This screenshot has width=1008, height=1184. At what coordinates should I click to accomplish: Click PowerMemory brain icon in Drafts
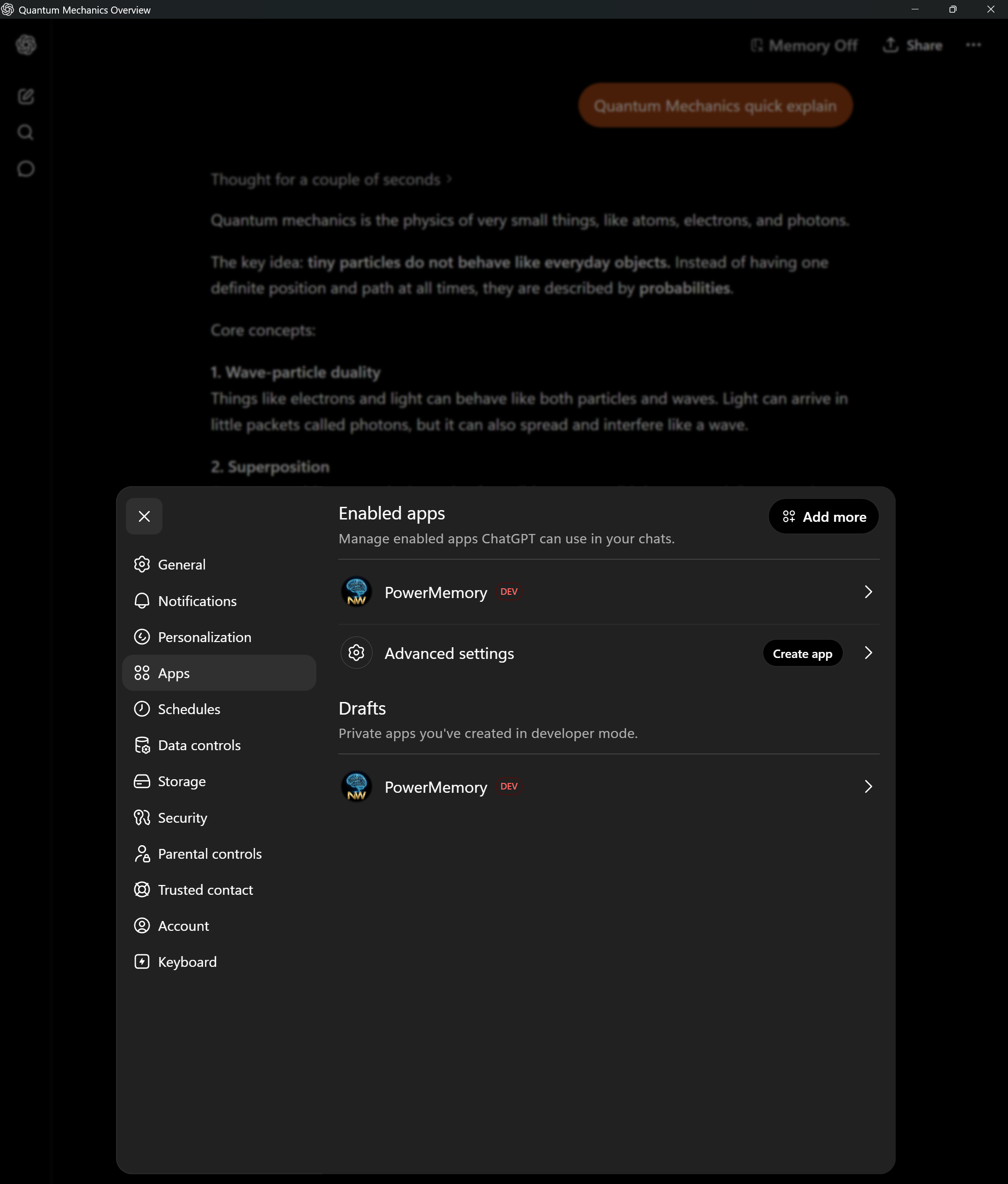(x=357, y=787)
